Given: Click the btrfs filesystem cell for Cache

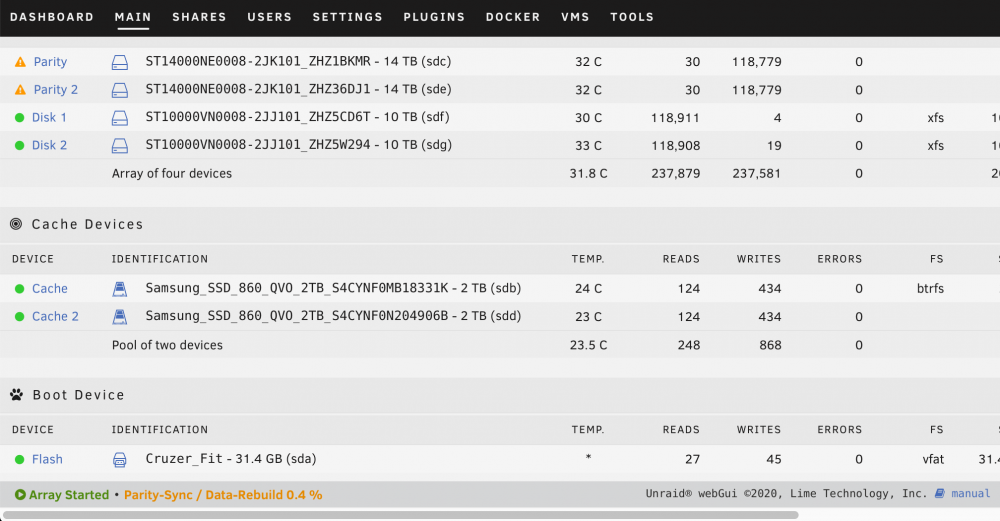Looking at the screenshot, I should click(x=930, y=289).
